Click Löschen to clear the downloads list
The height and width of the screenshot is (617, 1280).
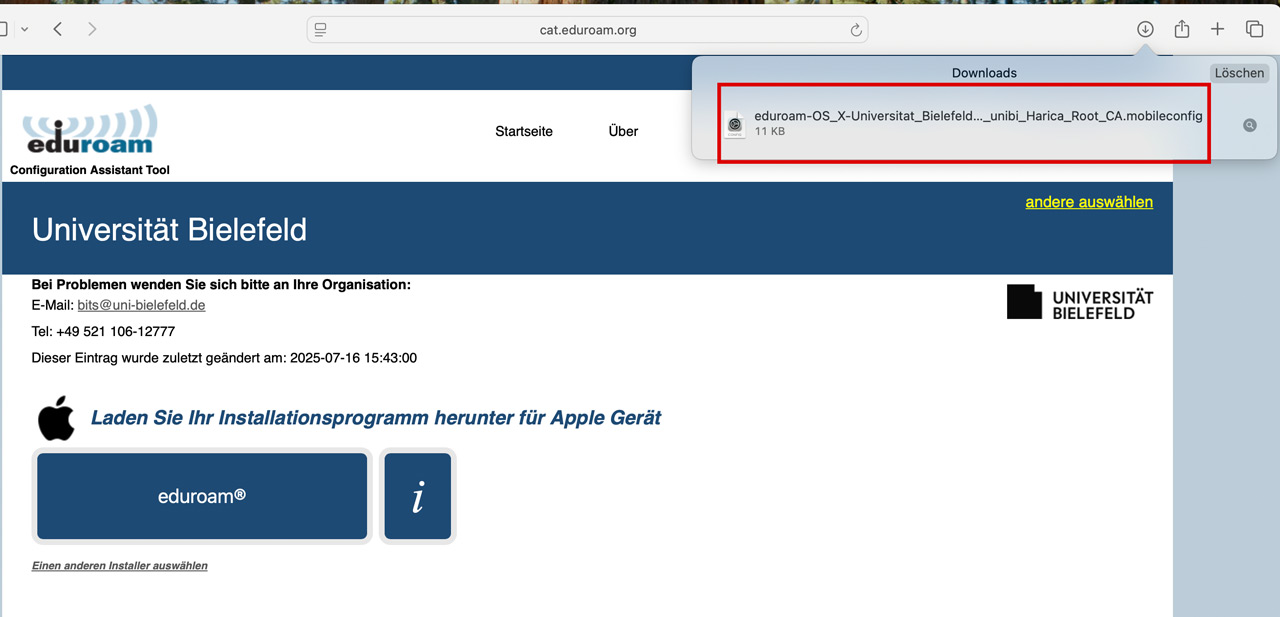1239,73
